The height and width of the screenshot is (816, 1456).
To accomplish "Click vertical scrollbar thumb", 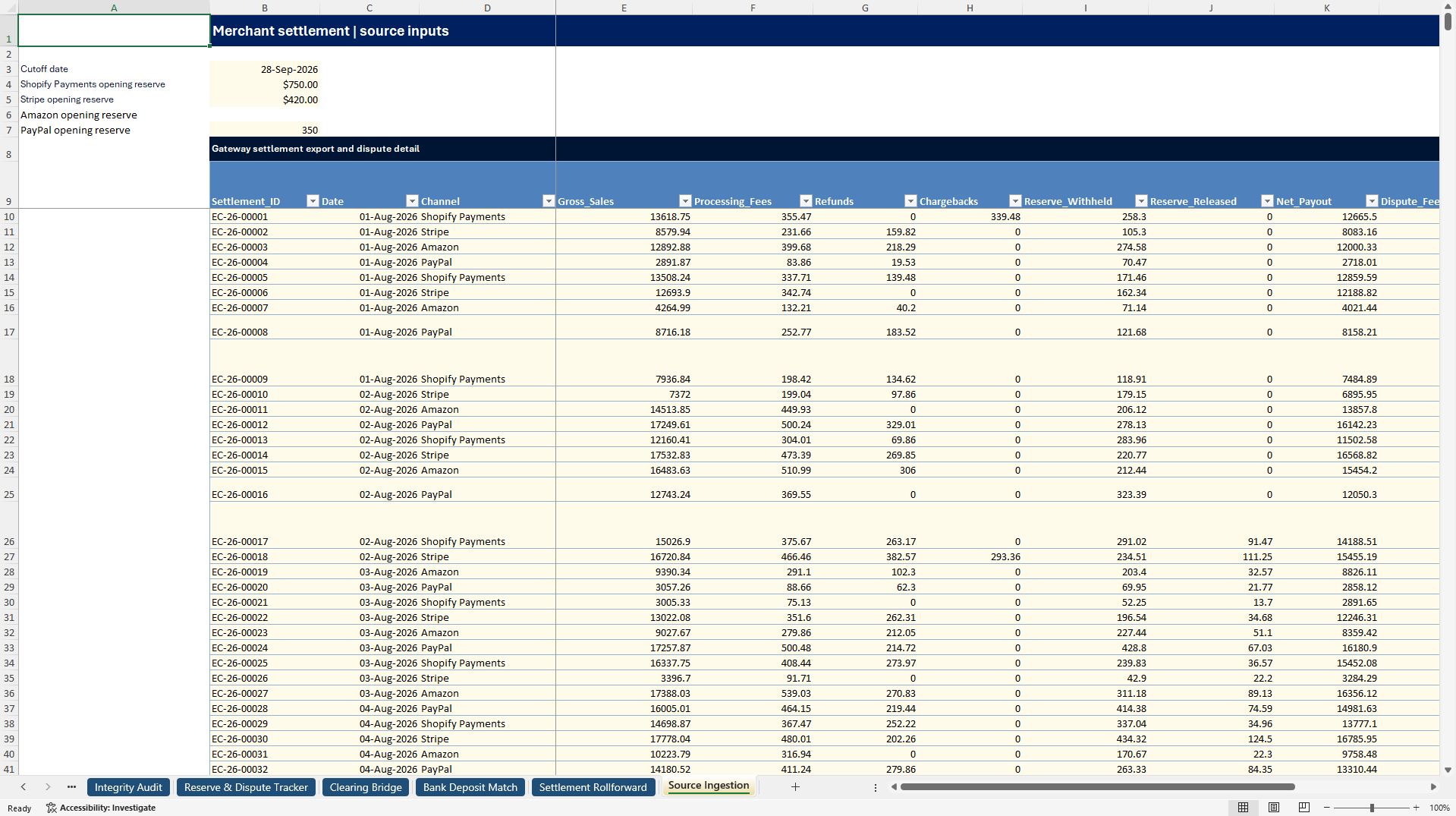I will point(1448,21).
